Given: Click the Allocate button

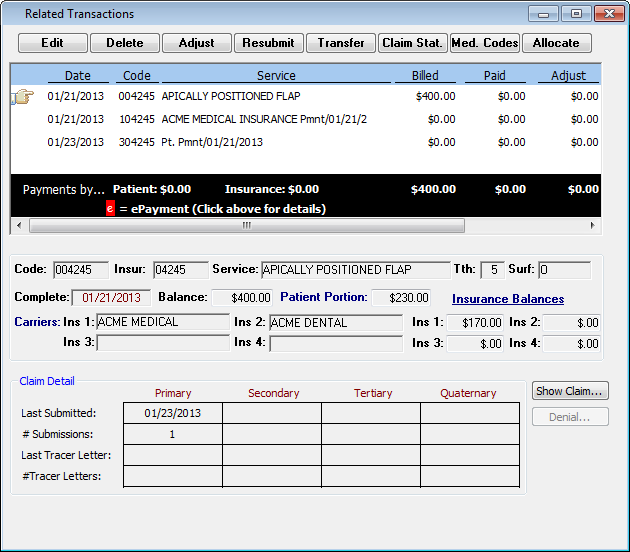Looking at the screenshot, I should (x=556, y=43).
